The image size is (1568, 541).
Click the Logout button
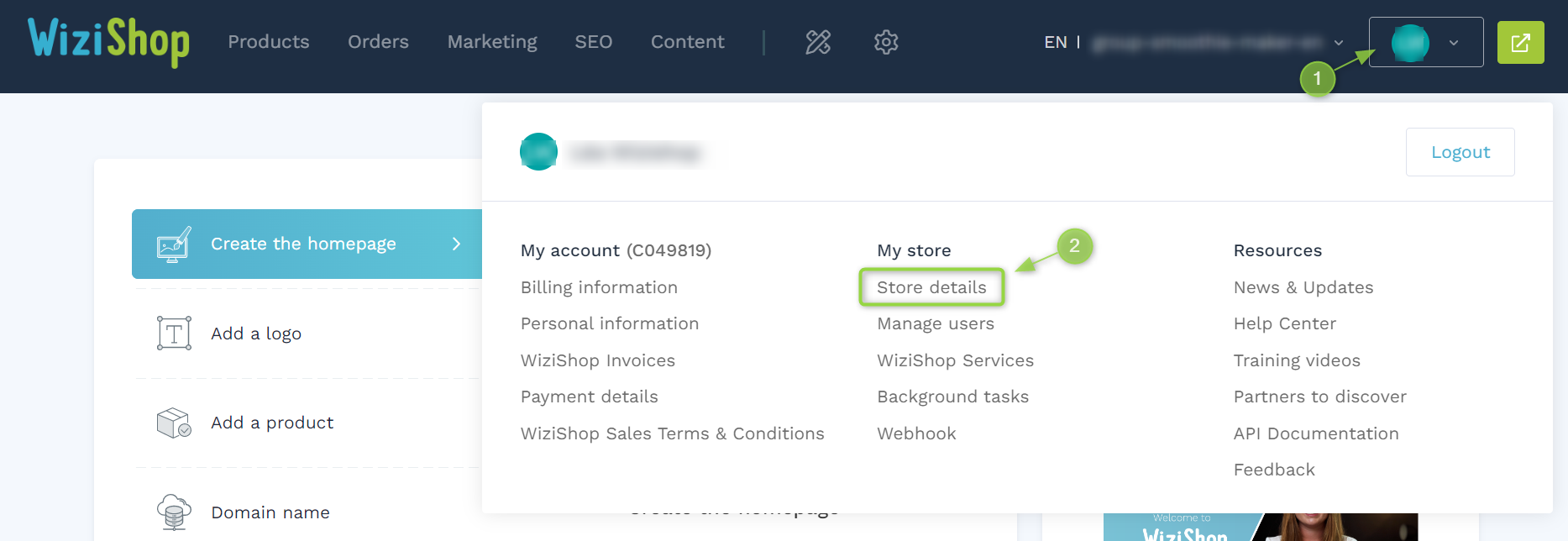[1460, 152]
